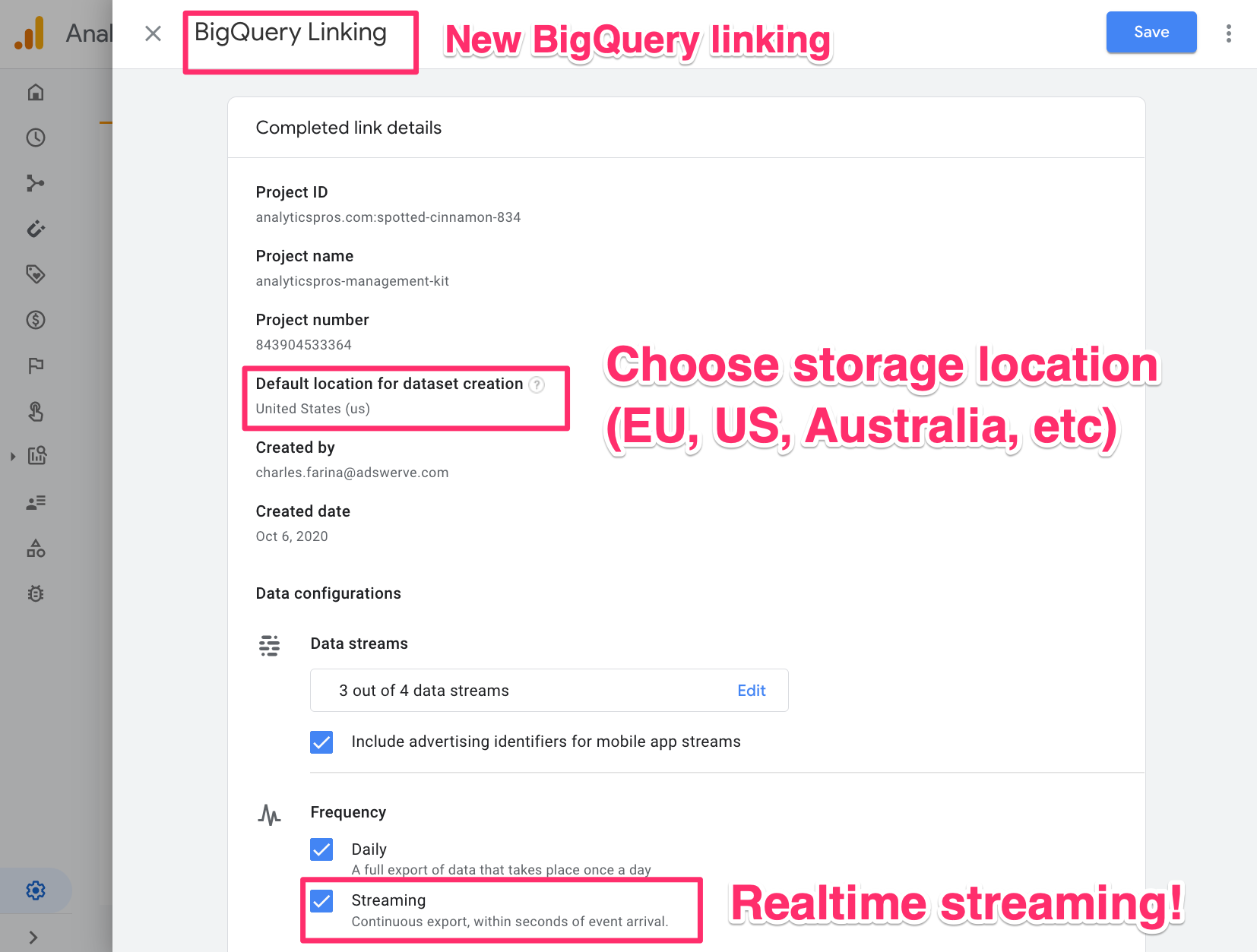Select the creator email charles.farina@adswerve.com

[x=353, y=473]
